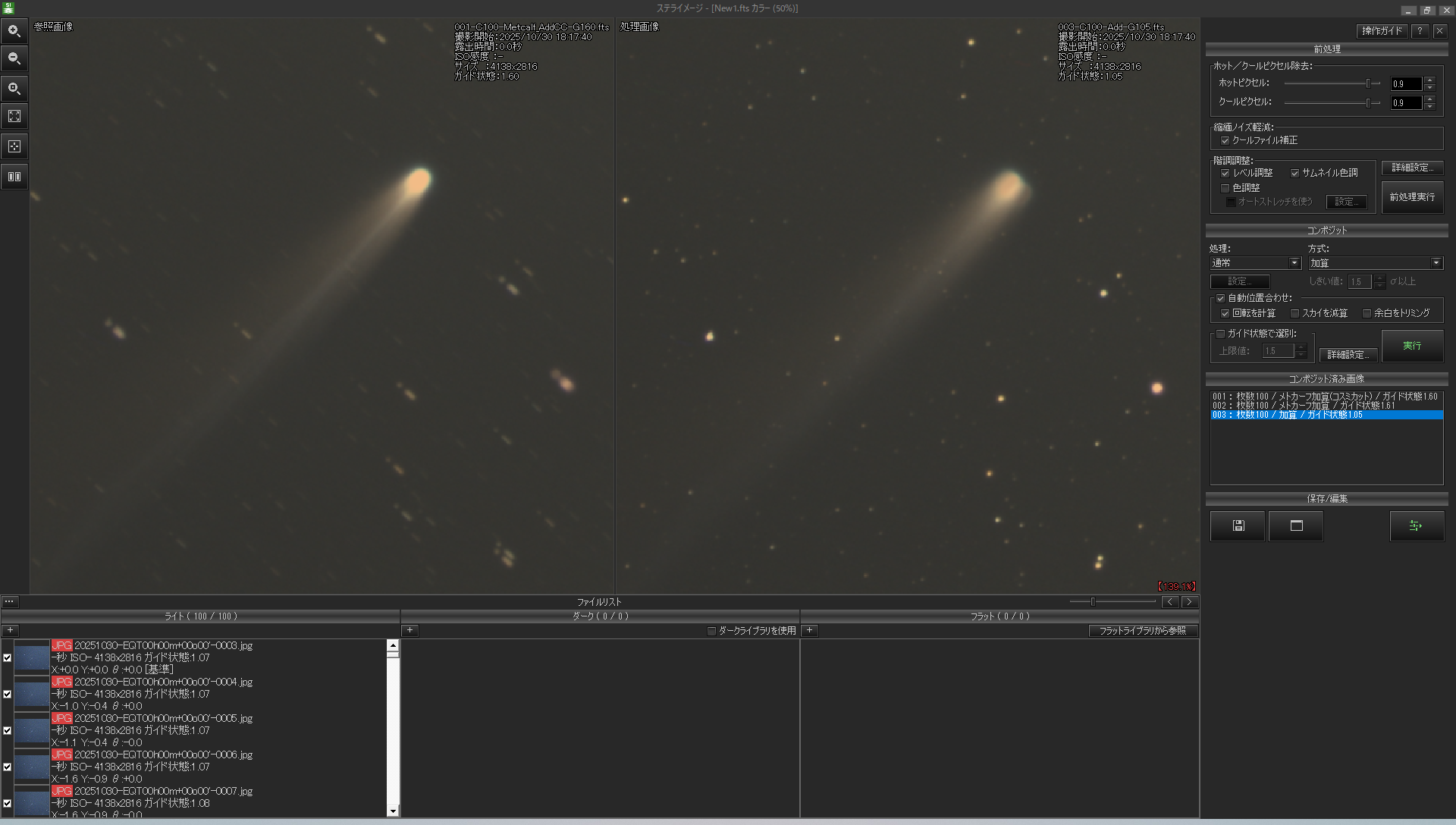Click the side-by-side compare view icon

click(x=14, y=177)
